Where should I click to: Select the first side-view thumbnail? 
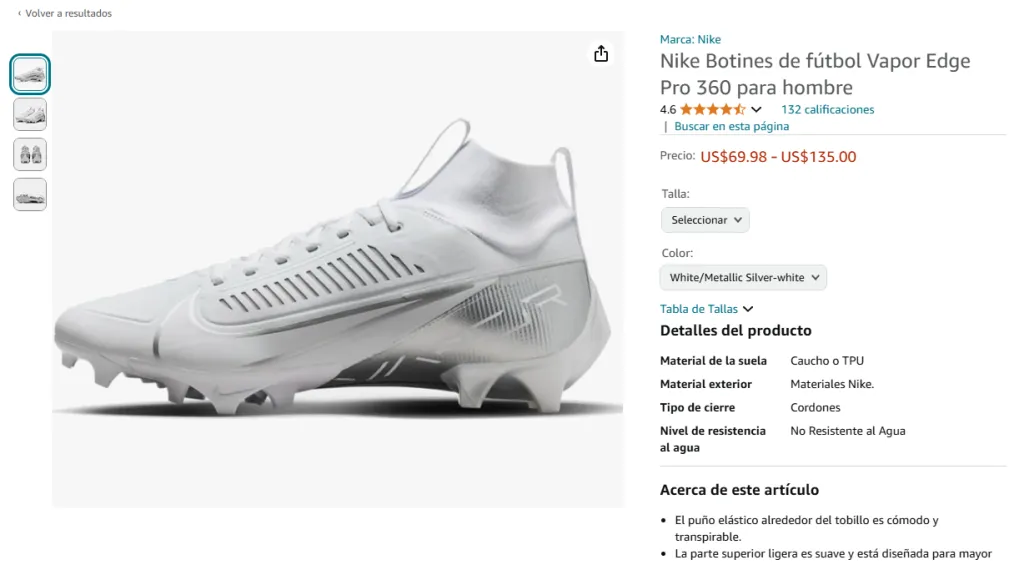30,74
